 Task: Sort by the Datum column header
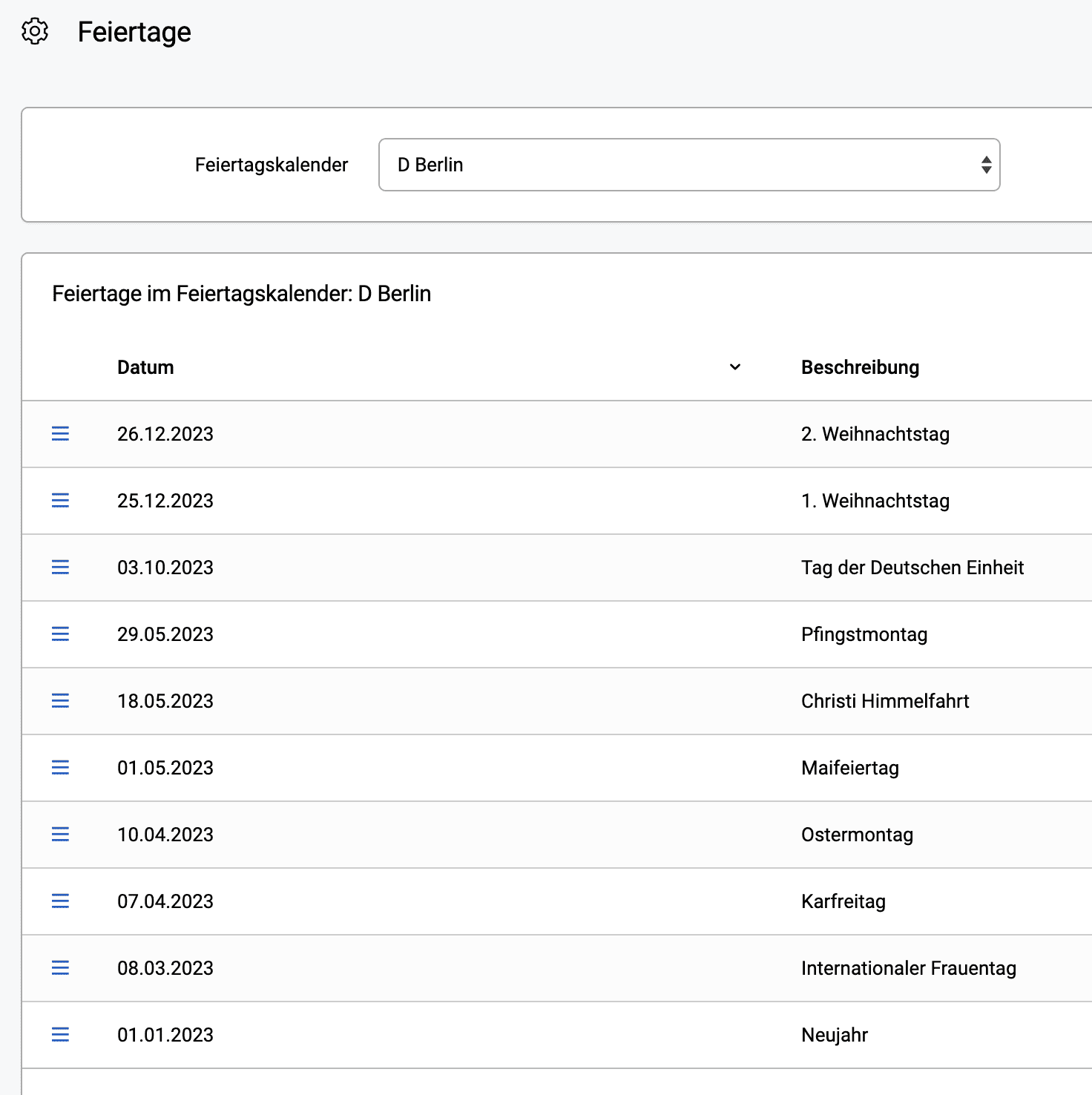[145, 367]
